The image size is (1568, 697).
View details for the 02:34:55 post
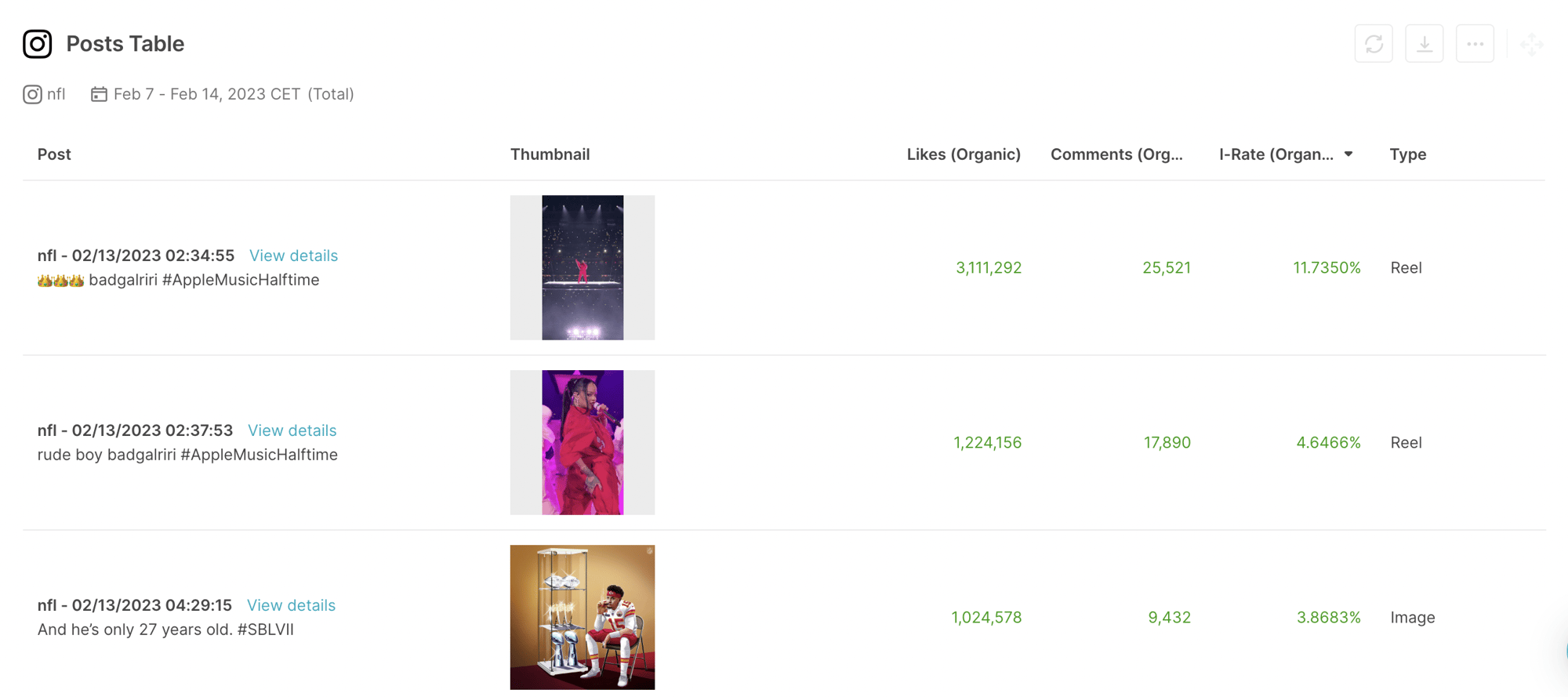pyautogui.click(x=293, y=256)
